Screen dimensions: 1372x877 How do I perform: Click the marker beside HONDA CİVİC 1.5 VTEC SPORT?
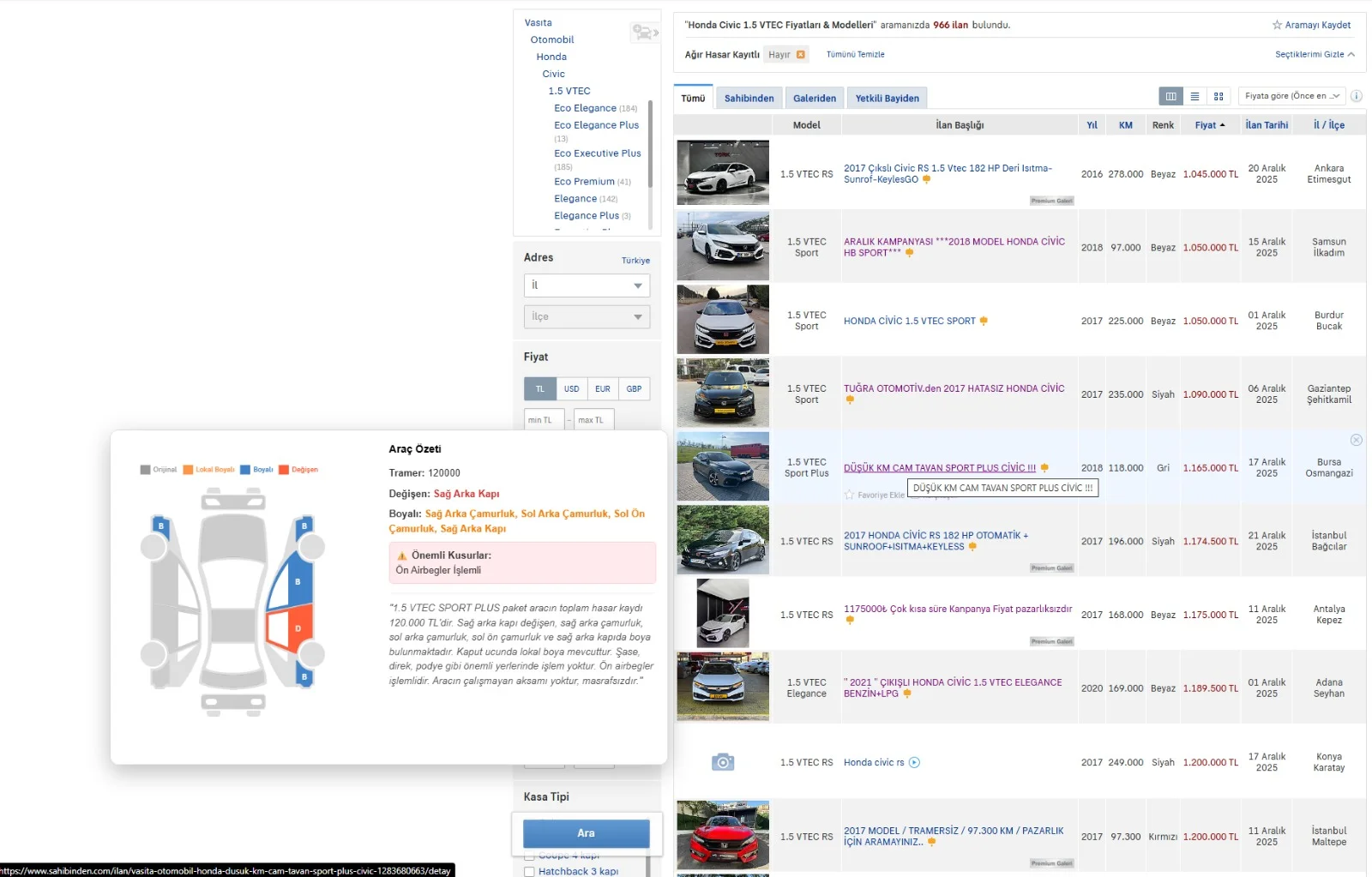click(984, 321)
